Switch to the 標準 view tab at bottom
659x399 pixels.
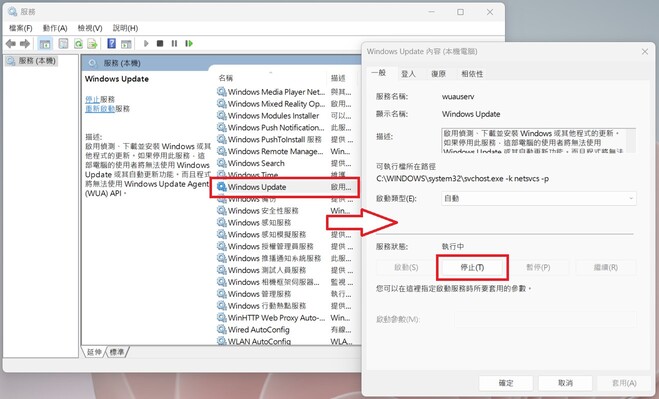pyautogui.click(x=117, y=351)
